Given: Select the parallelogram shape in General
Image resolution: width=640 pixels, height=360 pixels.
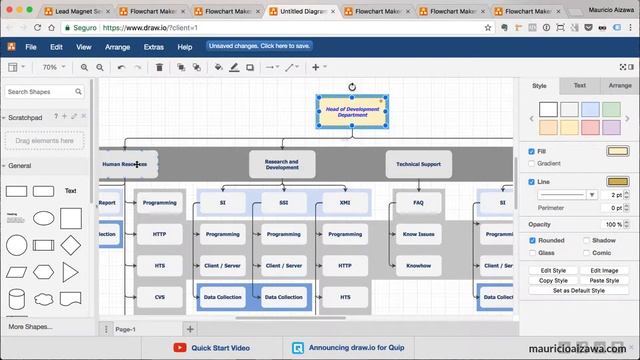Looking at the screenshot, I should point(17,272).
